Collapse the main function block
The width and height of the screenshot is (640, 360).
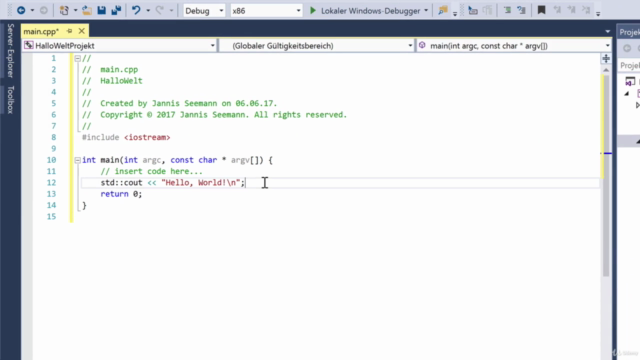77,160
